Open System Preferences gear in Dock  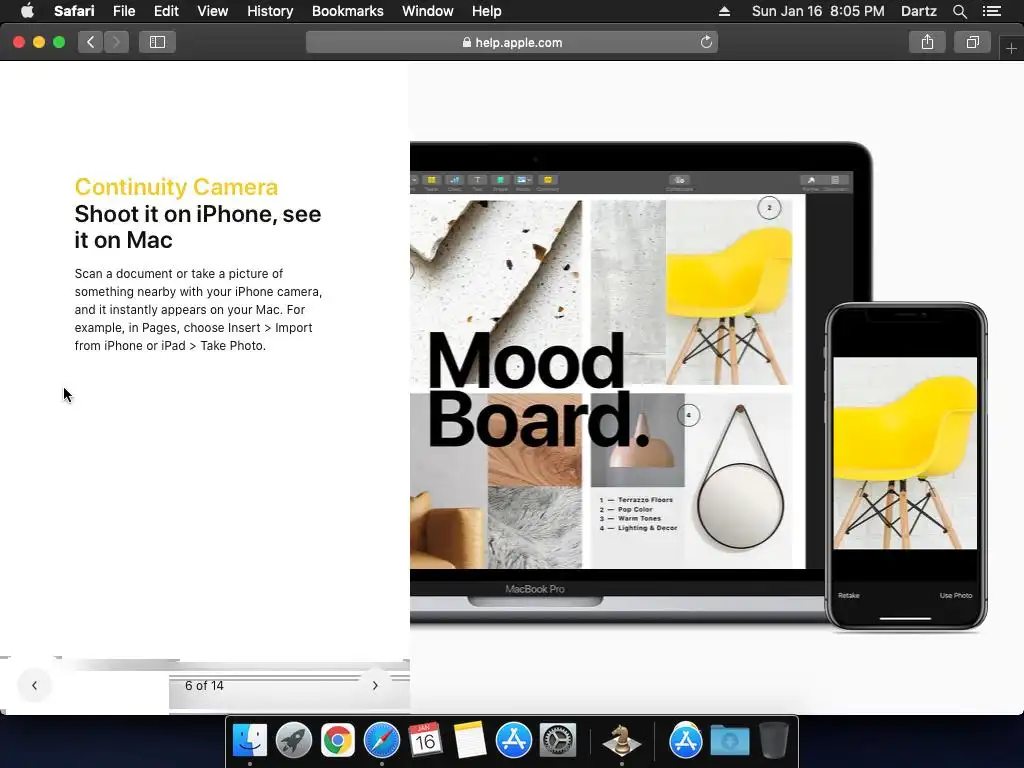558,741
